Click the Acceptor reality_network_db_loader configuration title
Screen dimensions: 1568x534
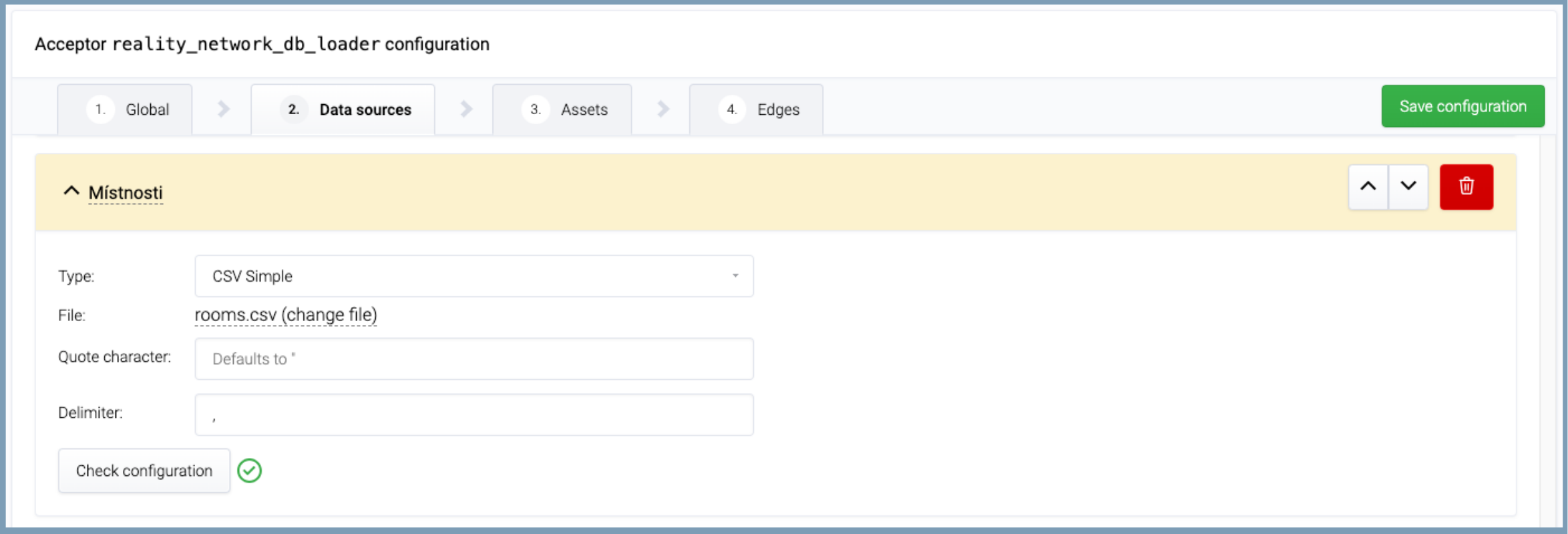coord(262,44)
